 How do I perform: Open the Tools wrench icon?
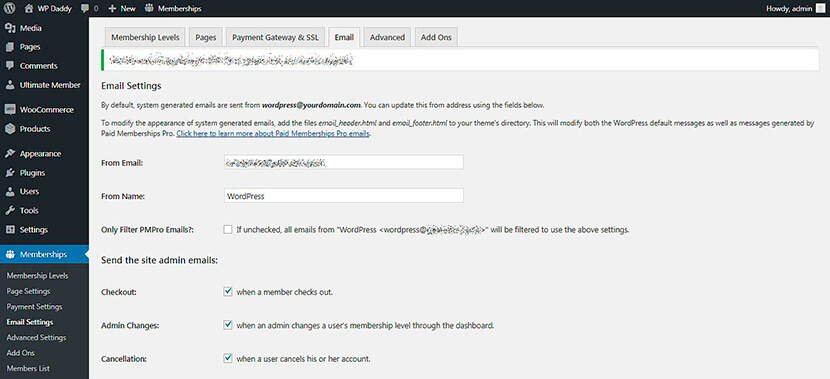click(10, 210)
